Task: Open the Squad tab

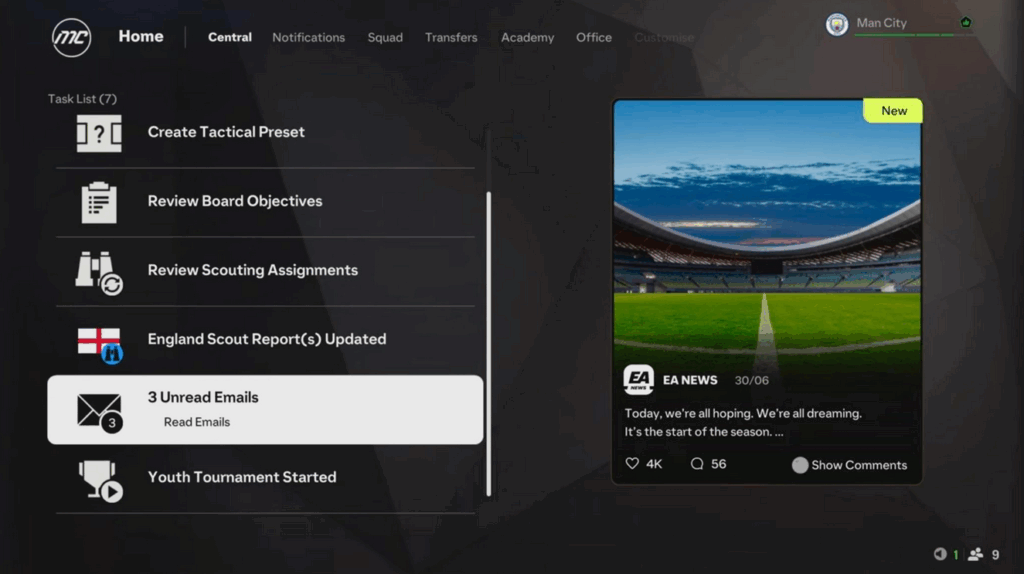Action: coord(385,37)
